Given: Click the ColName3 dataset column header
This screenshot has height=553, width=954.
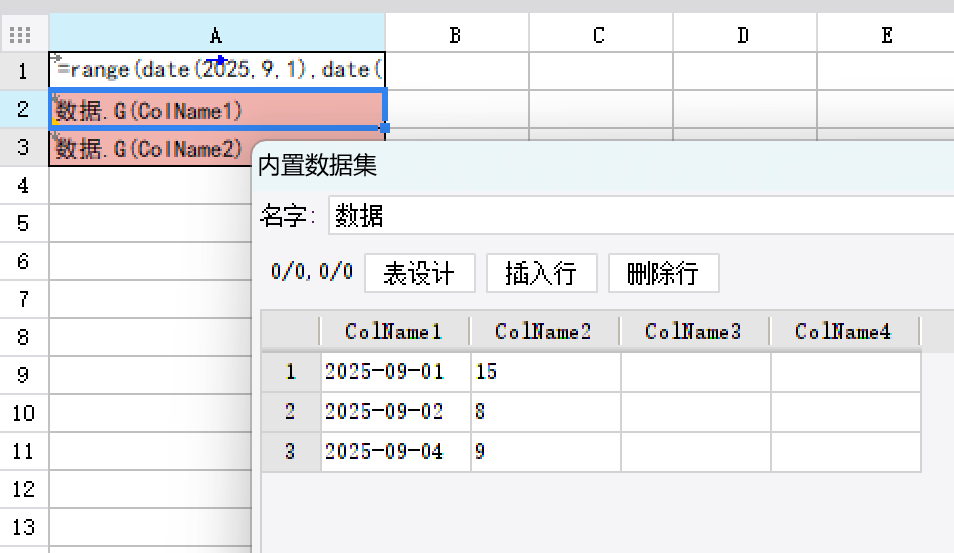Looking at the screenshot, I should 693,331.
